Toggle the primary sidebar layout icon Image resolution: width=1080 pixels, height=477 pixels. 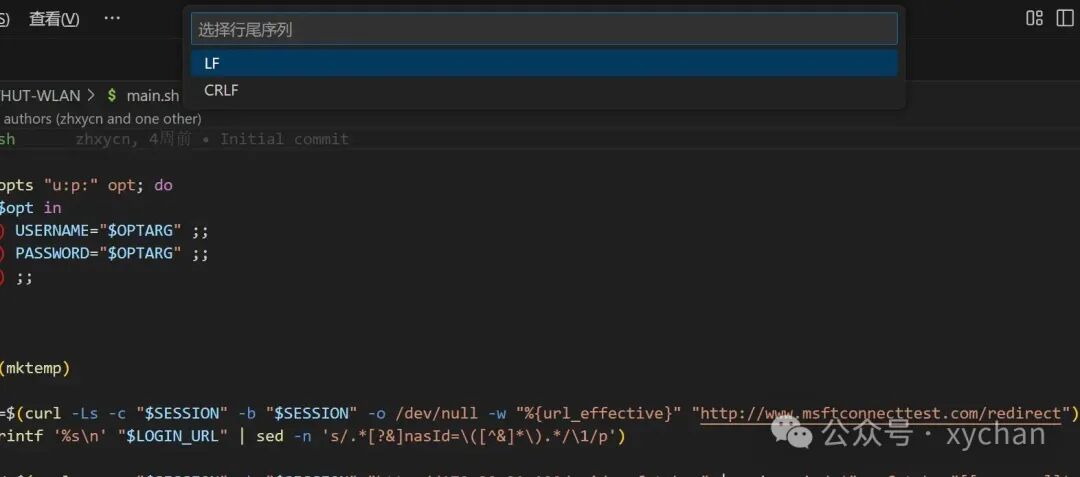click(x=1067, y=19)
